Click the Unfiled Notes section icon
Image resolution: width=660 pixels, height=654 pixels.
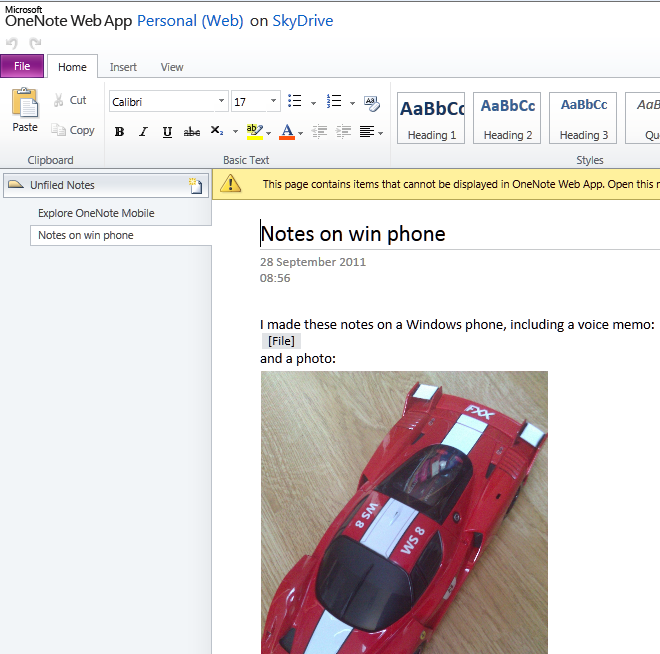coord(16,184)
